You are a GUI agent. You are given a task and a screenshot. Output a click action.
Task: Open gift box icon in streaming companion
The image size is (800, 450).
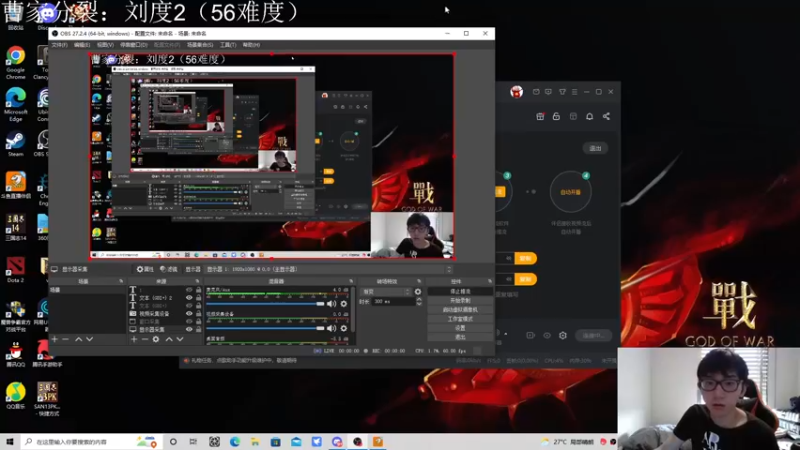[x=540, y=116]
